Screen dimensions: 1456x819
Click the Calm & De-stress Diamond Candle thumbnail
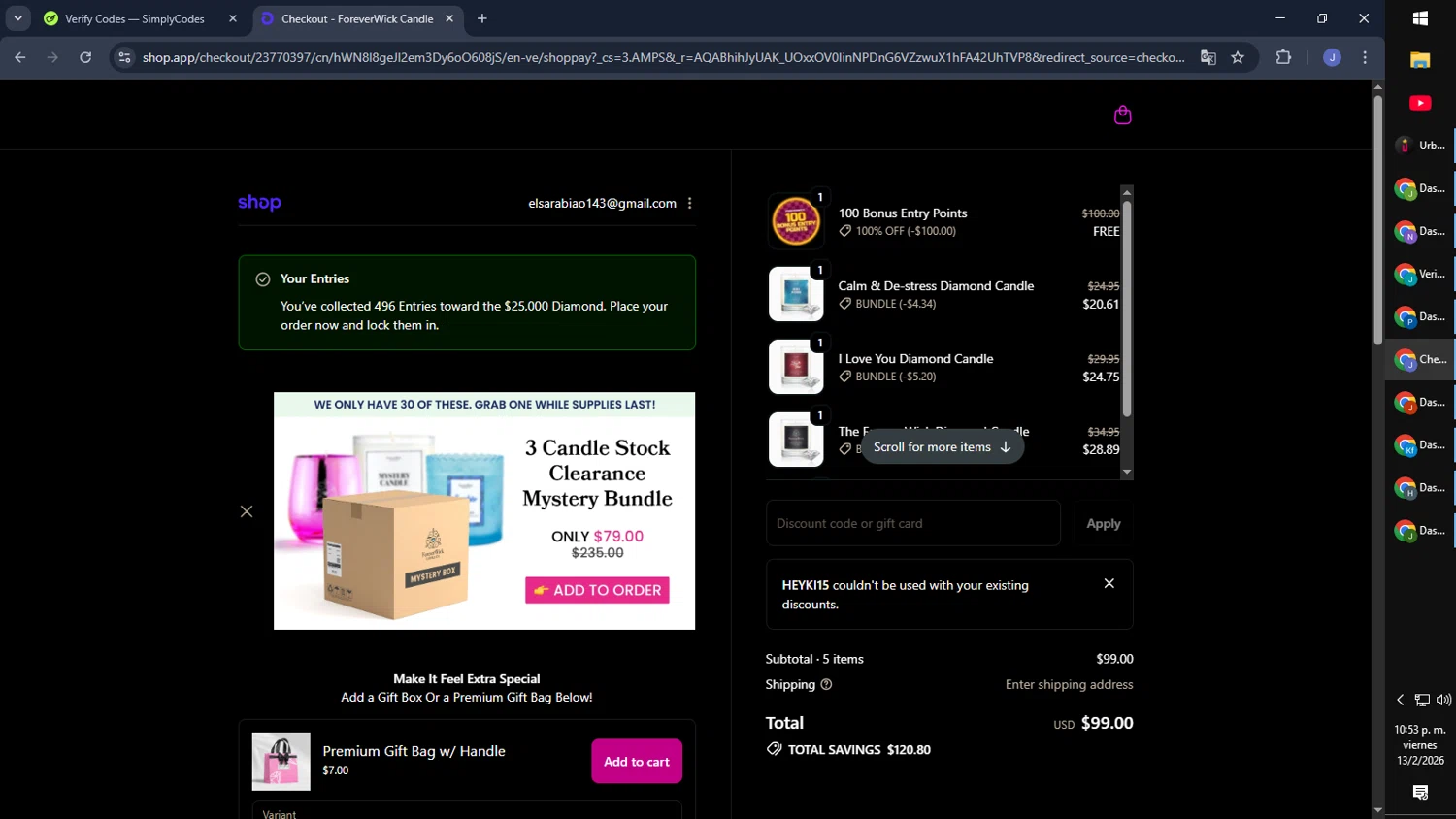click(796, 294)
